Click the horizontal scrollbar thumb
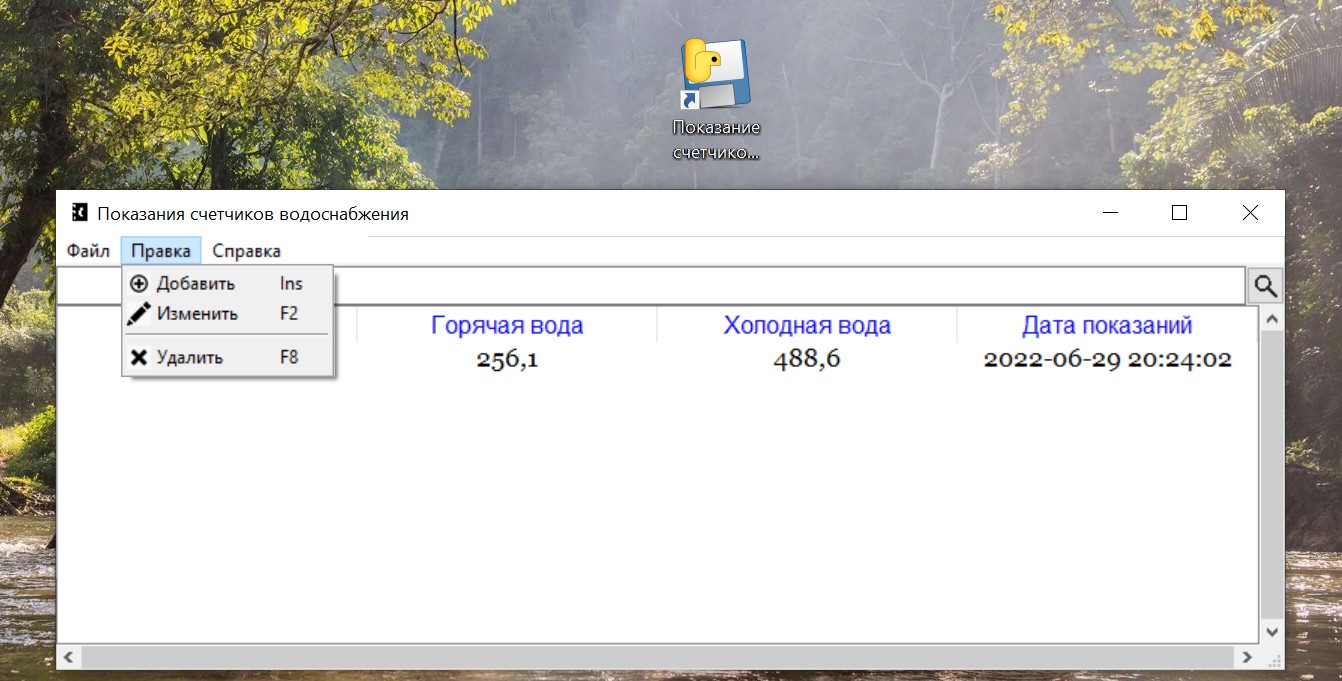This screenshot has width=1342, height=681. (x=658, y=657)
